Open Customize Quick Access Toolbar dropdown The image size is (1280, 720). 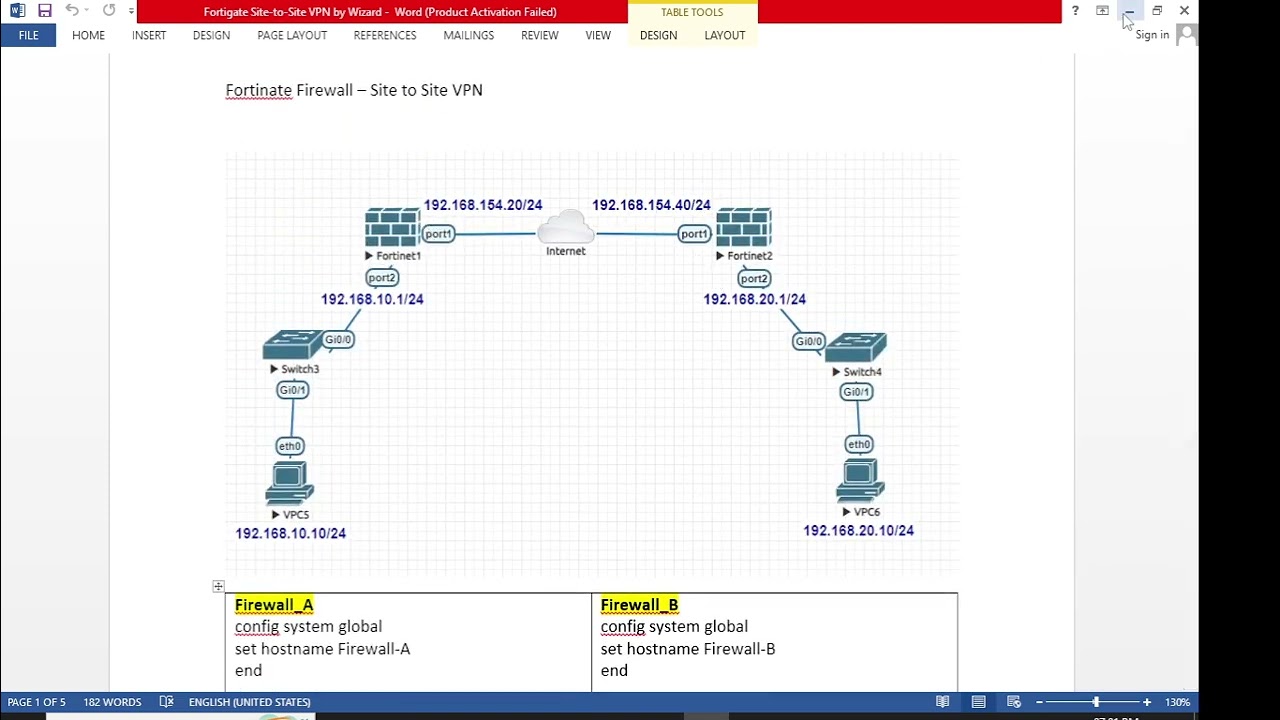click(131, 11)
